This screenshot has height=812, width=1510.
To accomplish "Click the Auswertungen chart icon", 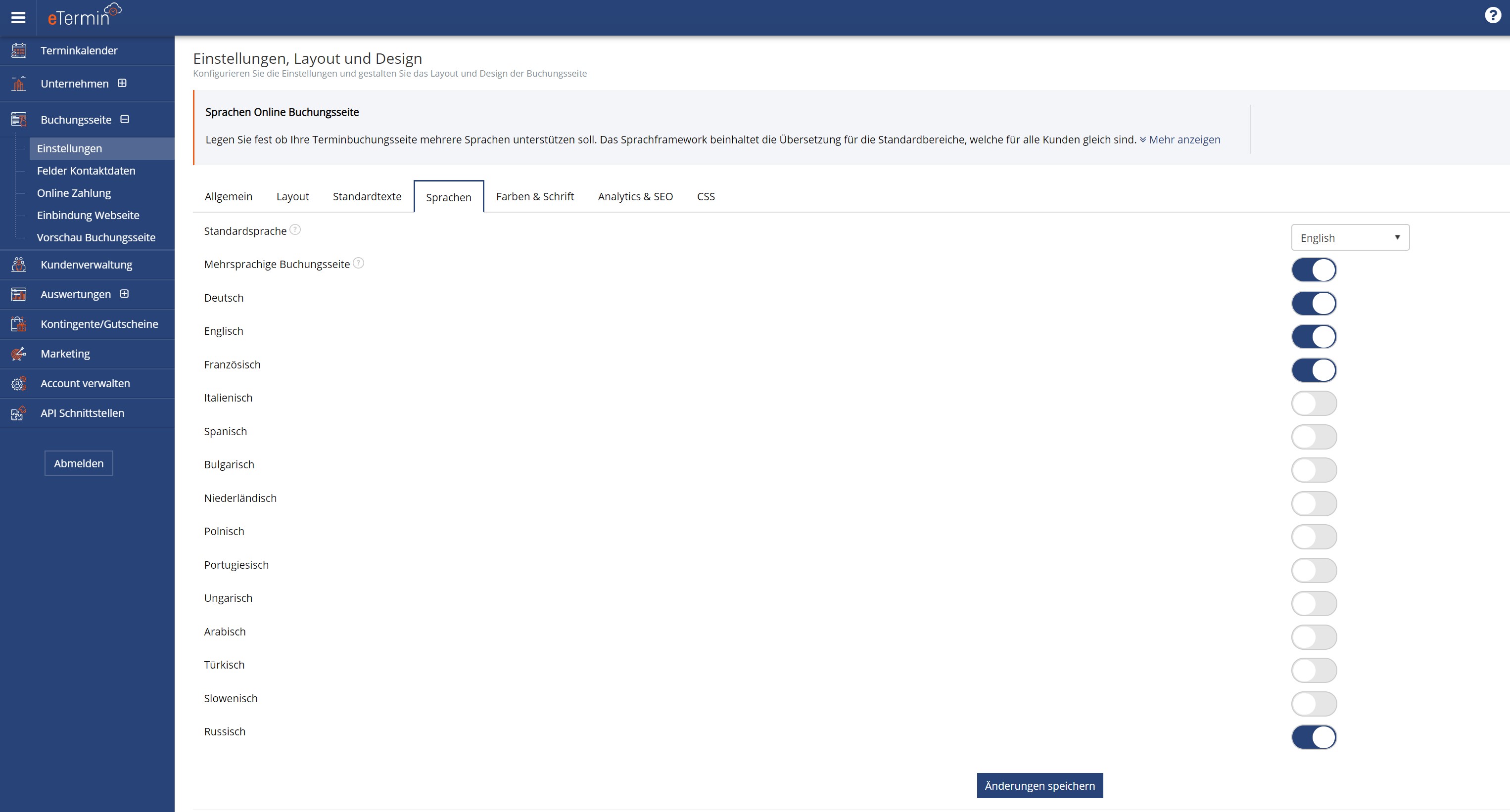I will tap(19, 294).
